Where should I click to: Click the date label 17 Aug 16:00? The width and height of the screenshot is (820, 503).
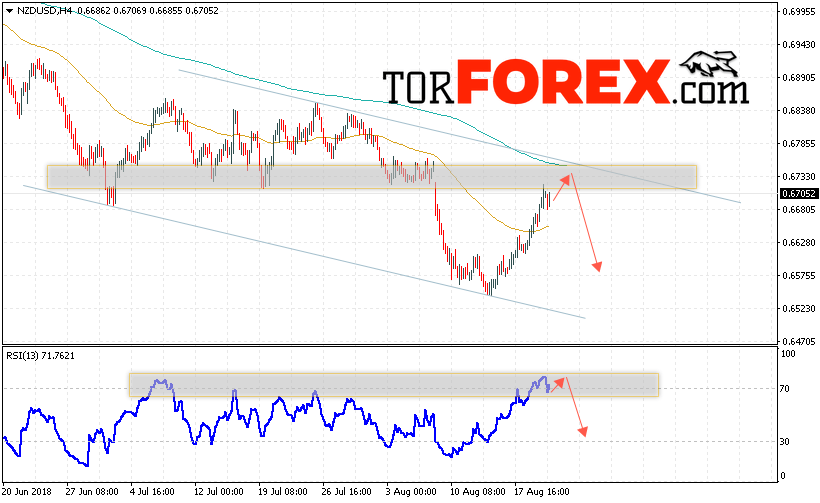click(x=542, y=491)
